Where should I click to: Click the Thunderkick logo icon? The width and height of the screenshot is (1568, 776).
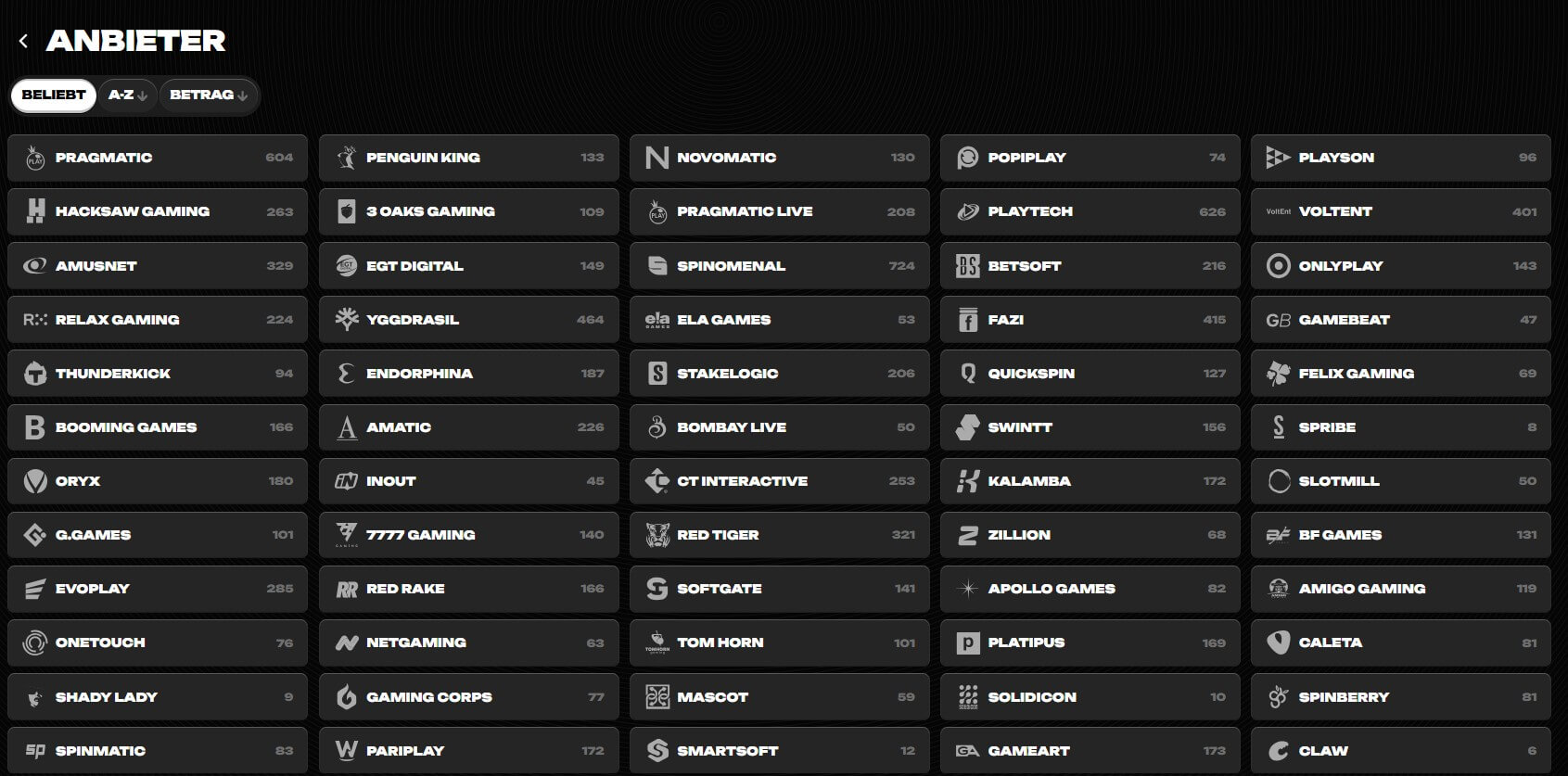tap(35, 374)
